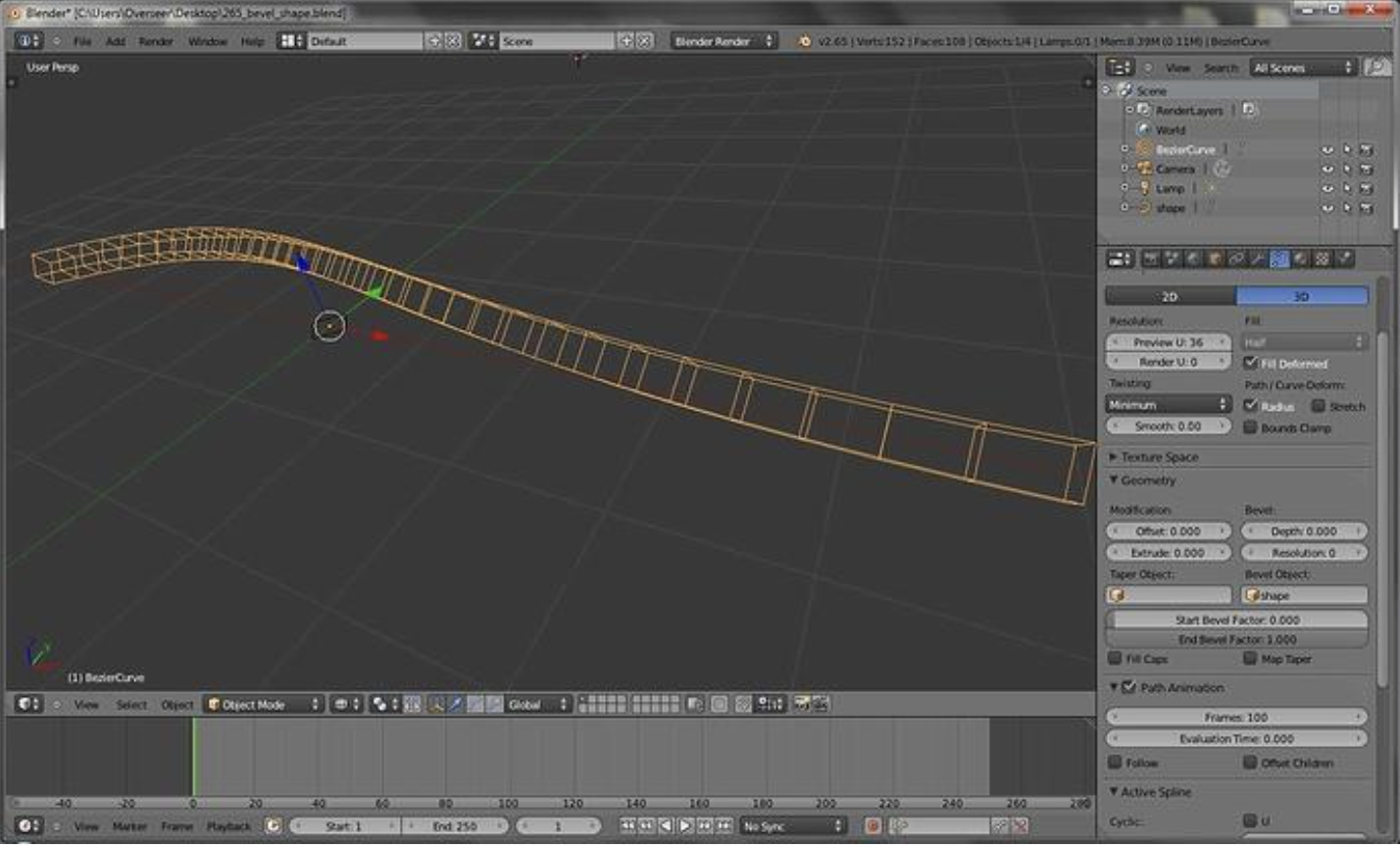Open the Object Mode dropdown
The width and height of the screenshot is (1400, 845).
coord(264,704)
